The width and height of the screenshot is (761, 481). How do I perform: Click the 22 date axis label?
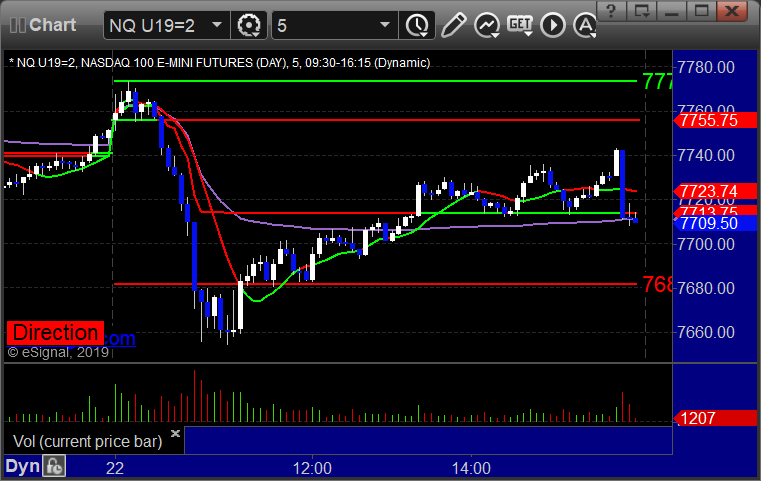pyautogui.click(x=115, y=469)
